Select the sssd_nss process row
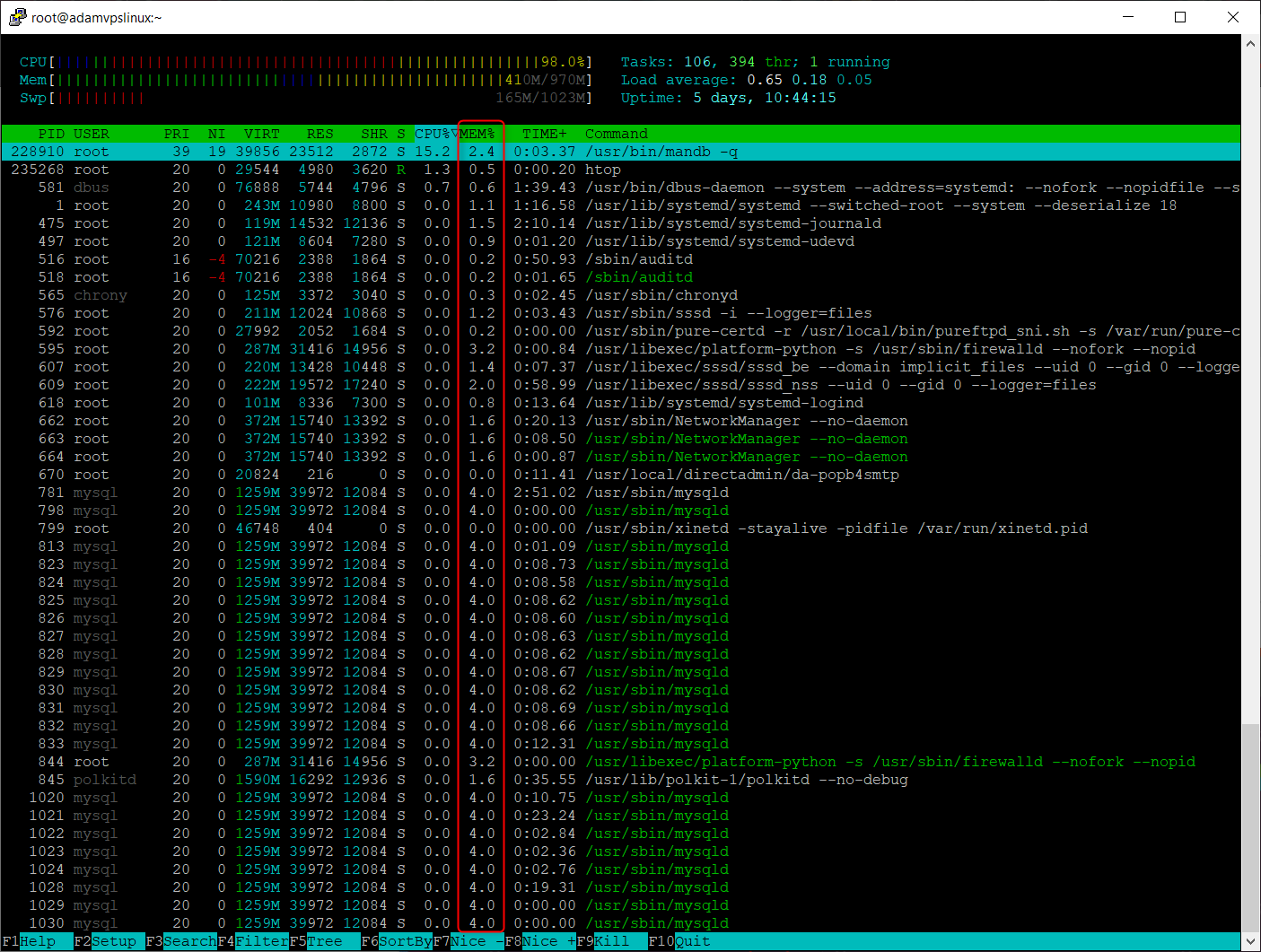This screenshot has width=1261, height=952. click(621, 385)
